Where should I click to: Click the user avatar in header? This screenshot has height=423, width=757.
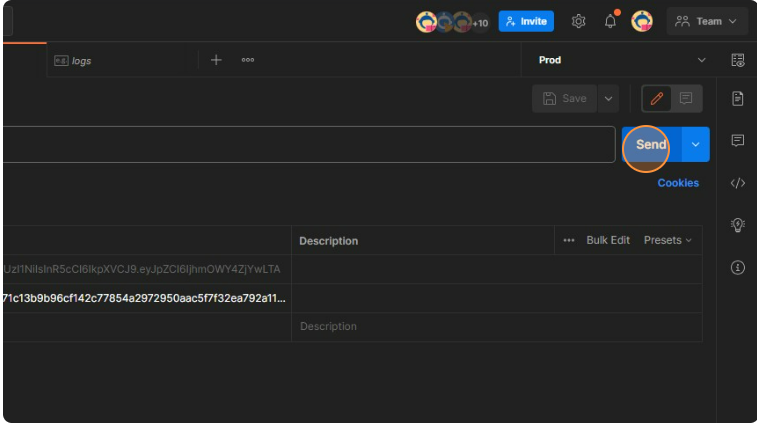click(x=642, y=21)
